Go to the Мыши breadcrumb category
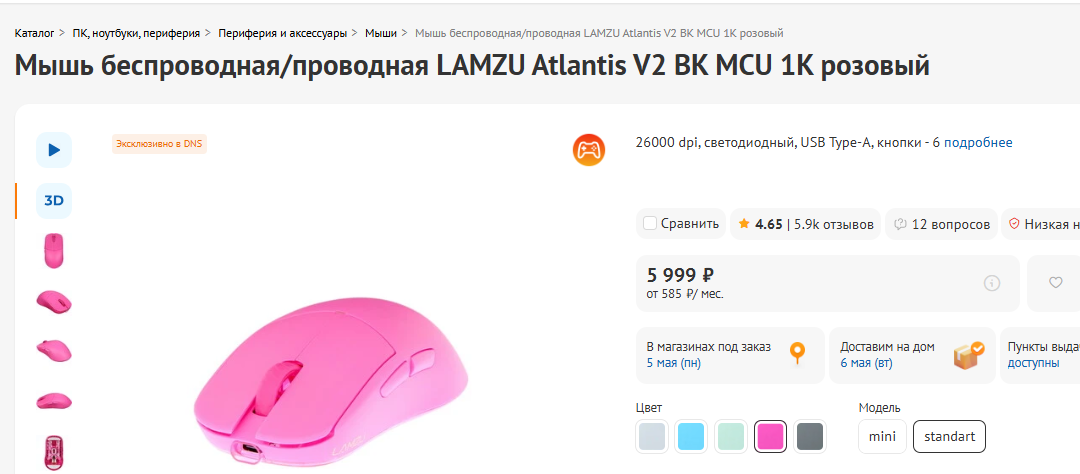Image resolution: width=1080 pixels, height=474 pixels. point(380,34)
